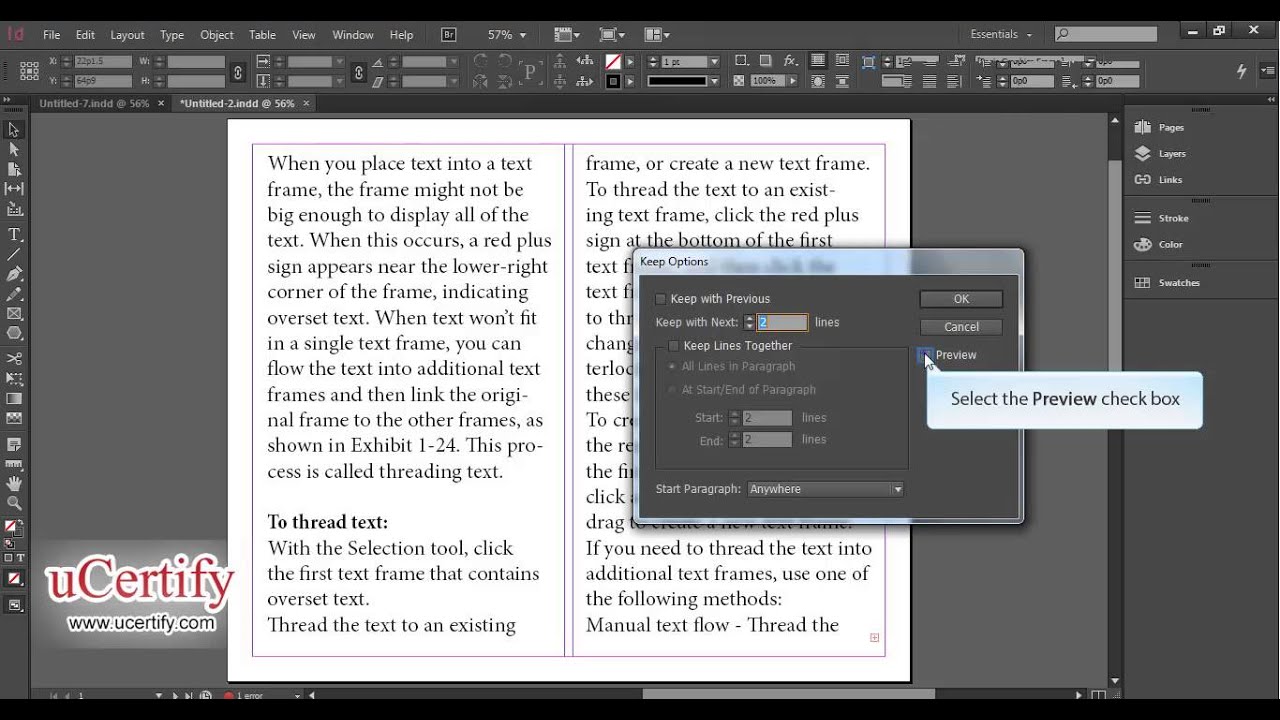Screen dimensions: 1280x720
Task: Enable Keep Lines Together checkbox
Action: click(x=673, y=346)
